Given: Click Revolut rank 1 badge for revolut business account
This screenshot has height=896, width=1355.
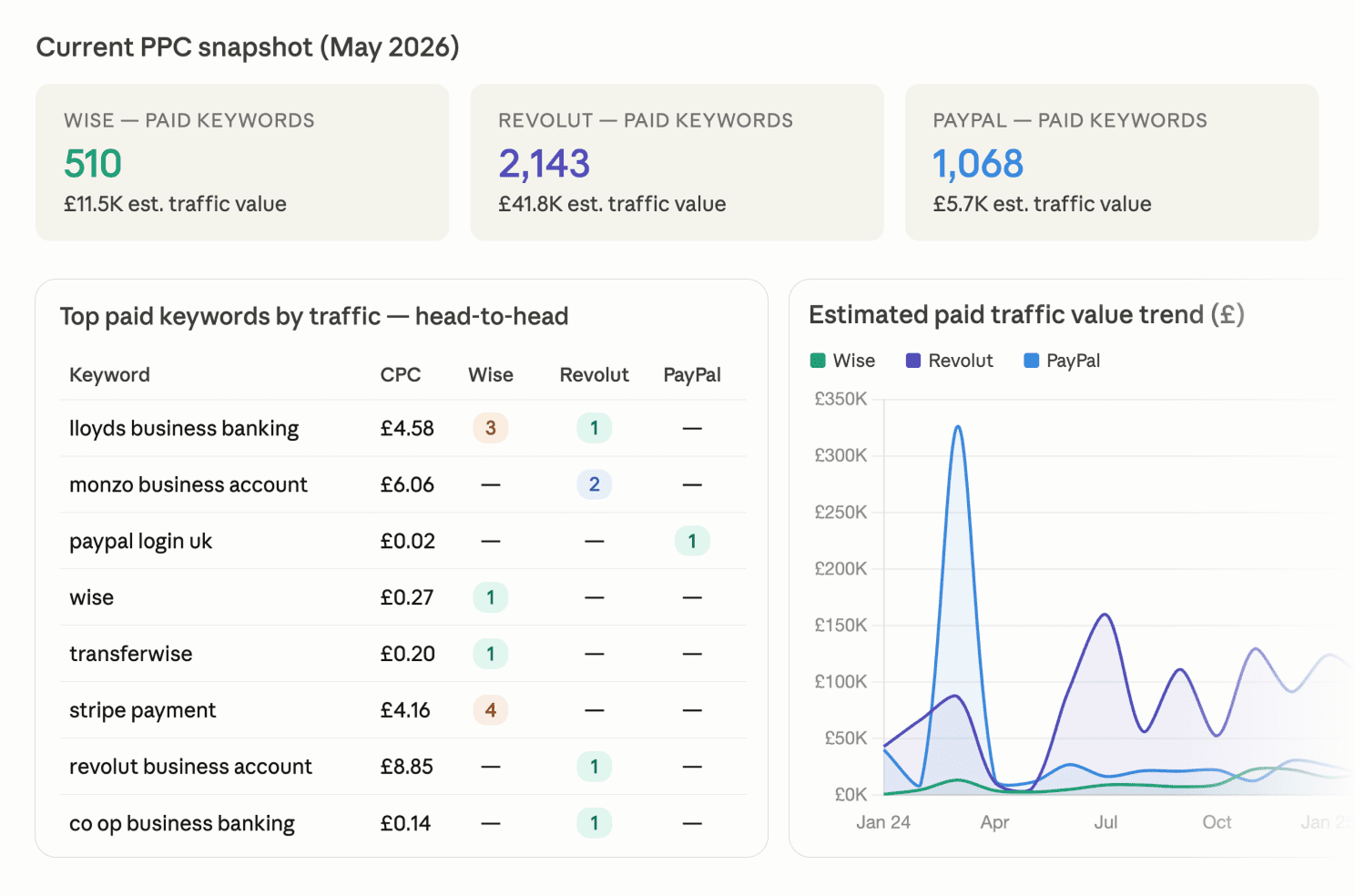Looking at the screenshot, I should 595,767.
